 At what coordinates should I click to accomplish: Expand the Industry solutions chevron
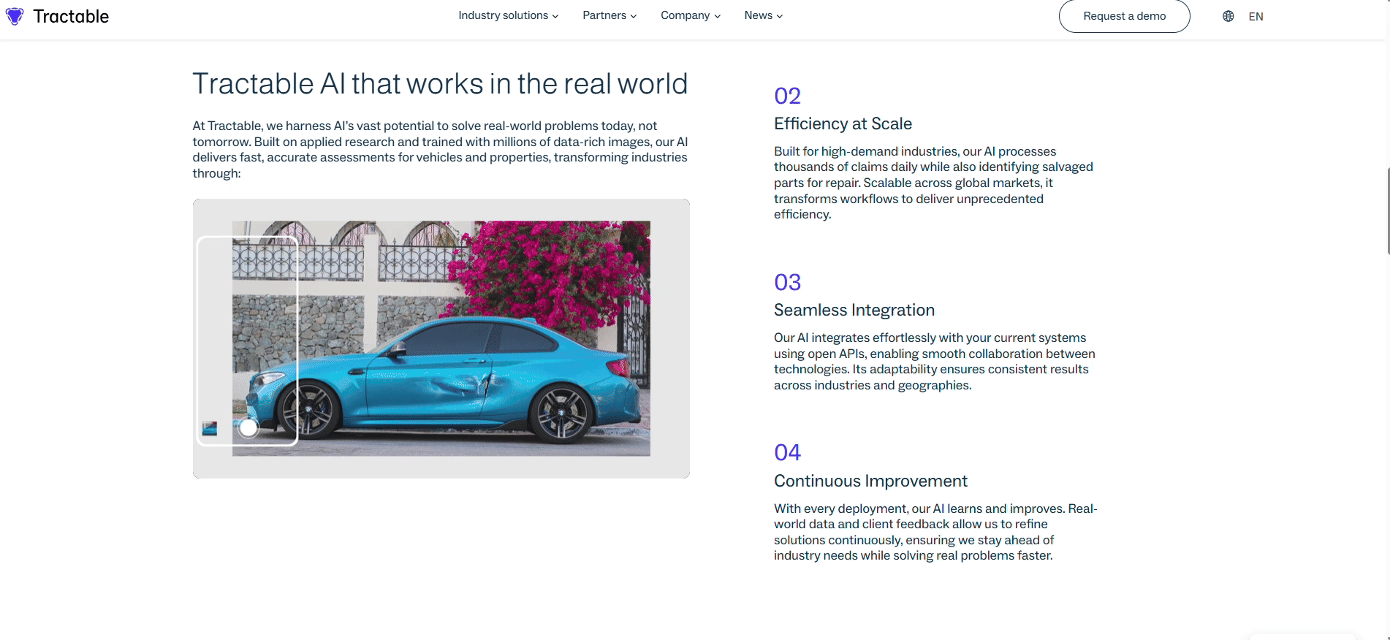tap(555, 16)
